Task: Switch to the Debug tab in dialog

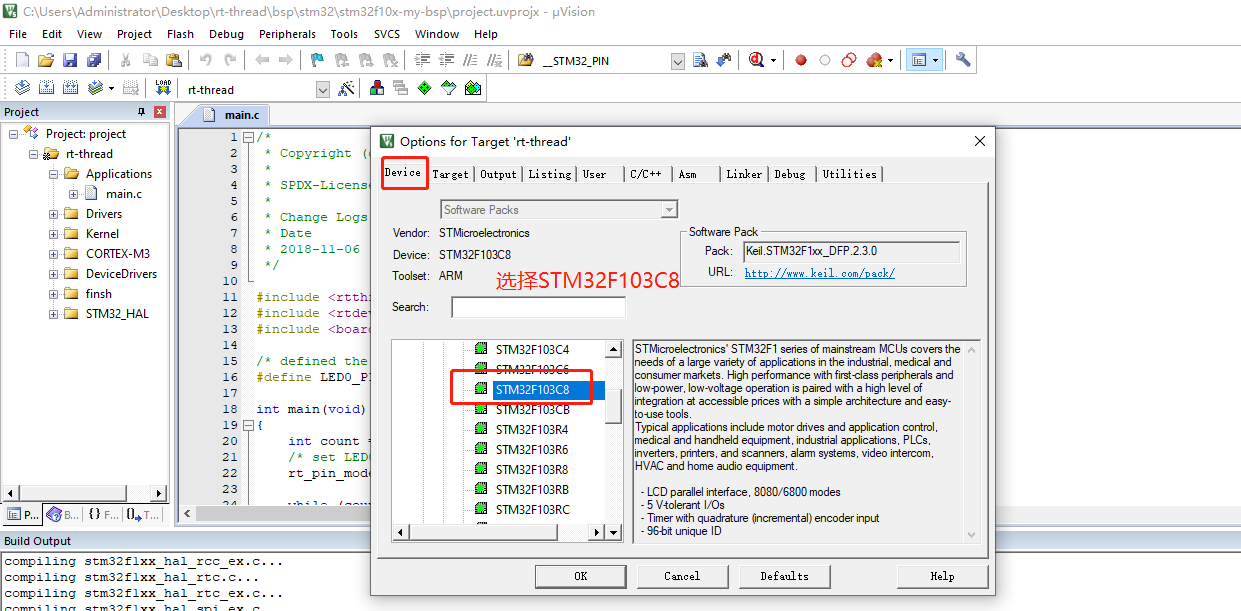Action: pos(790,174)
